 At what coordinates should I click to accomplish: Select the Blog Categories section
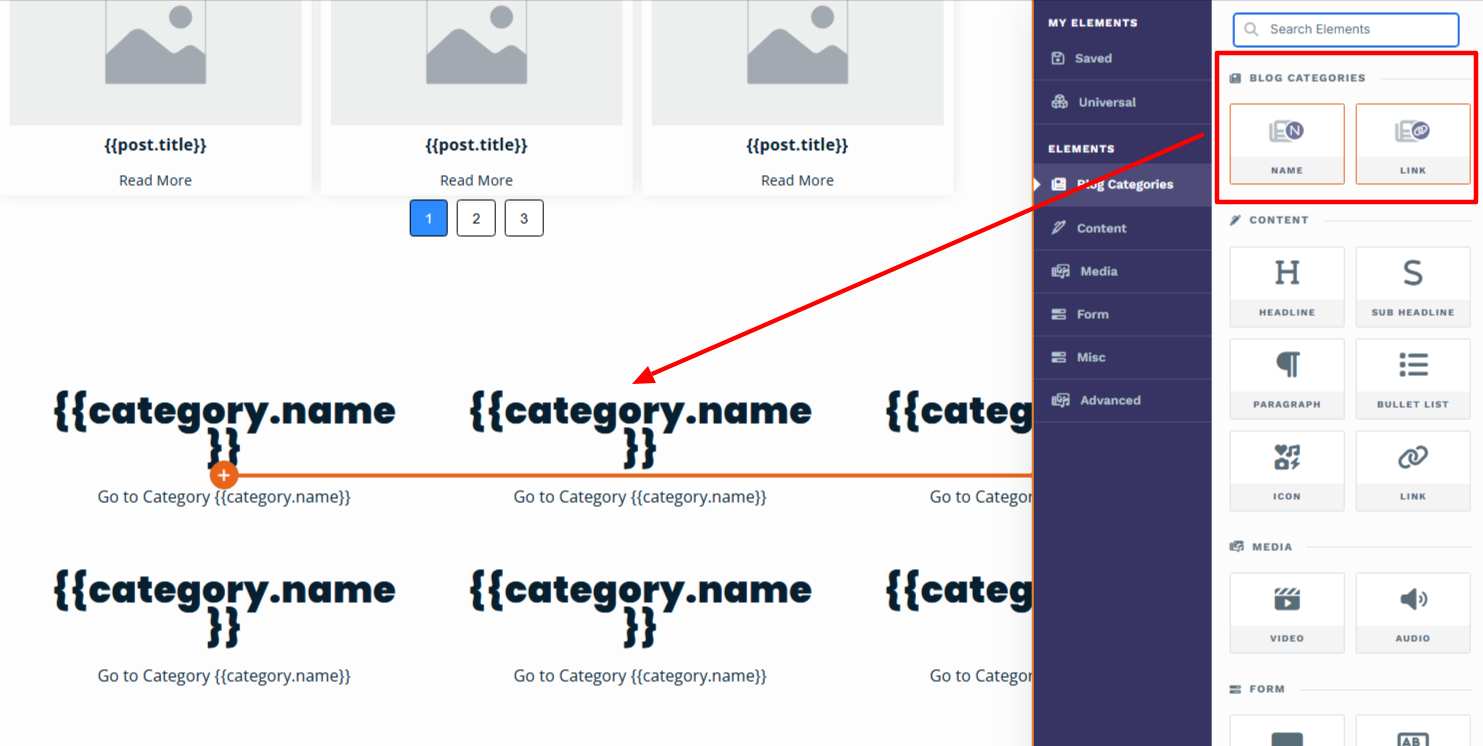(1122, 185)
